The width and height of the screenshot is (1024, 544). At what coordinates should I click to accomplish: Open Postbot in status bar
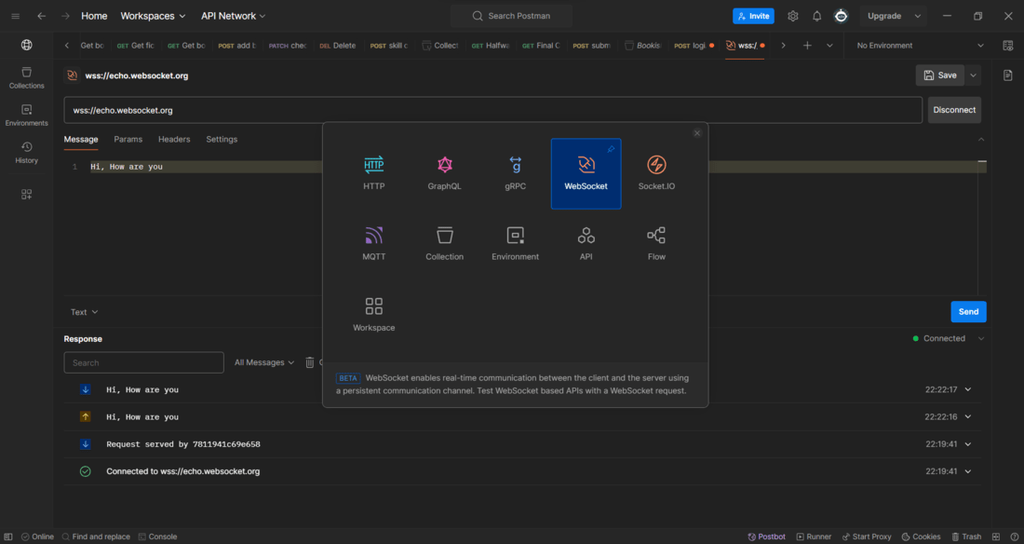[767, 537]
